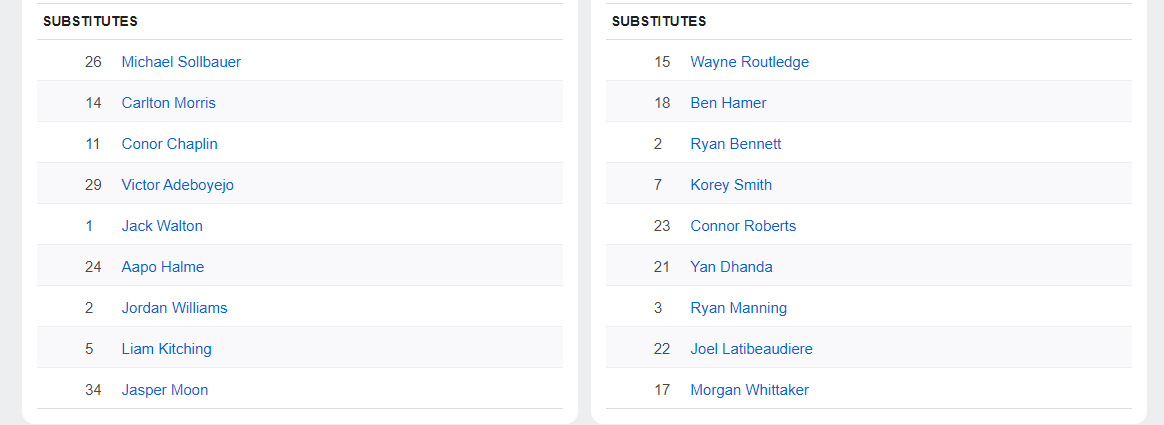Click the Morgan Whittaker link
Image resolution: width=1164 pixels, height=425 pixels.
click(749, 390)
